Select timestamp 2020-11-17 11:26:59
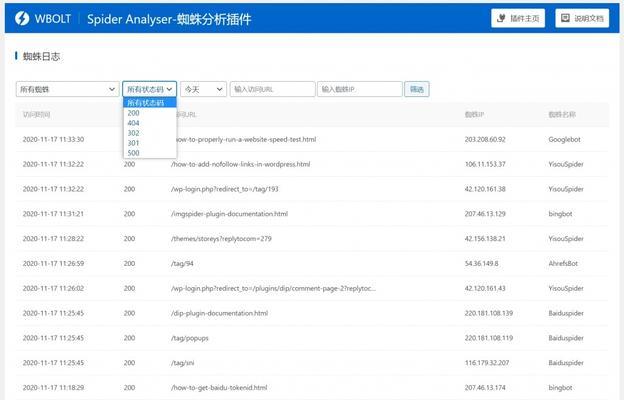 53,263
